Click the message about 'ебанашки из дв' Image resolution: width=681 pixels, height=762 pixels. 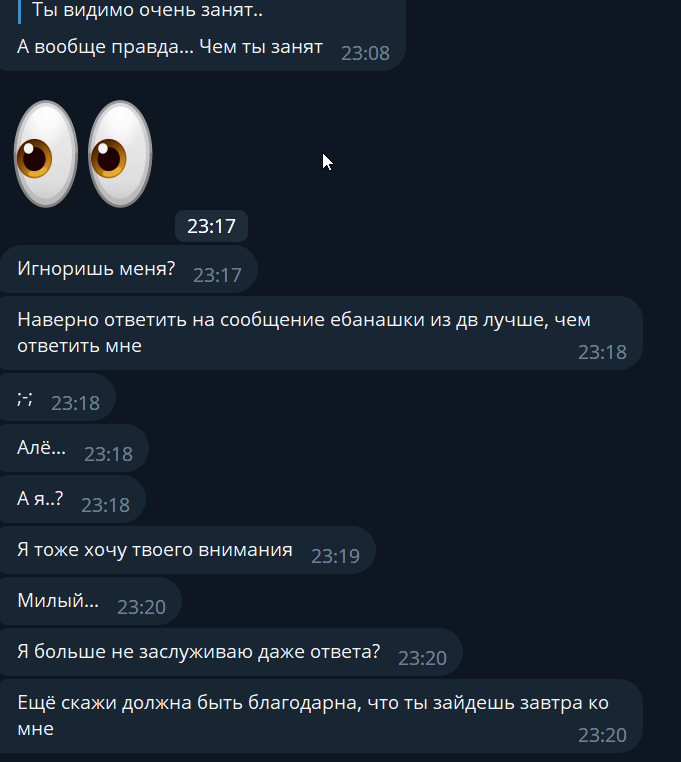321,333
